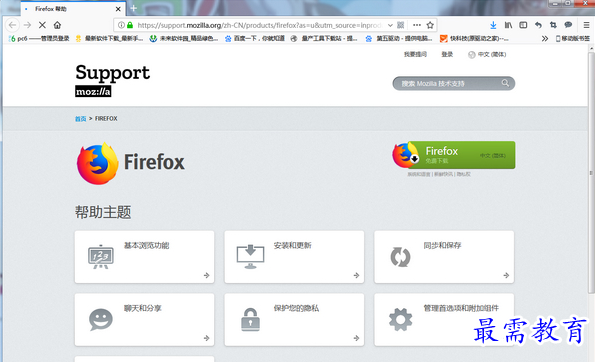Go to the browser home page icon
The width and height of the screenshot is (595, 362).
tap(57, 25)
